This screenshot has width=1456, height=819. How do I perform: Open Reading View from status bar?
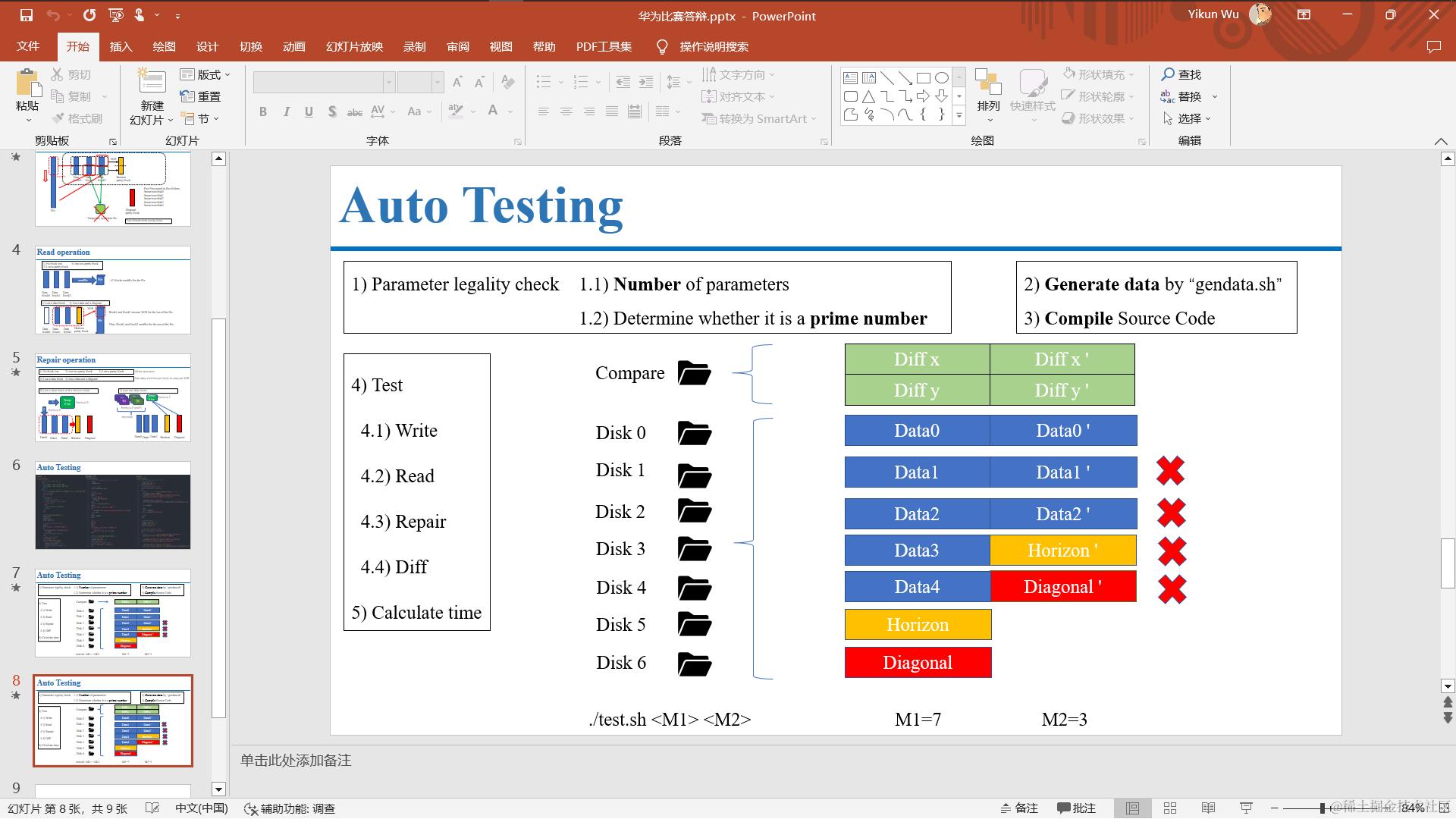tap(1208, 808)
